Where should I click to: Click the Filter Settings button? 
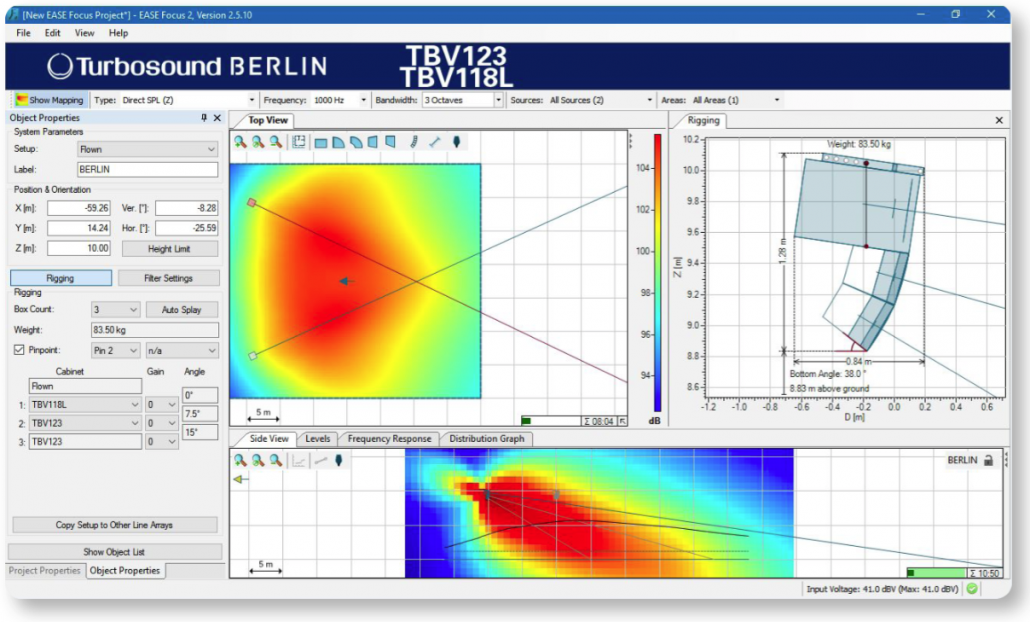click(168, 278)
